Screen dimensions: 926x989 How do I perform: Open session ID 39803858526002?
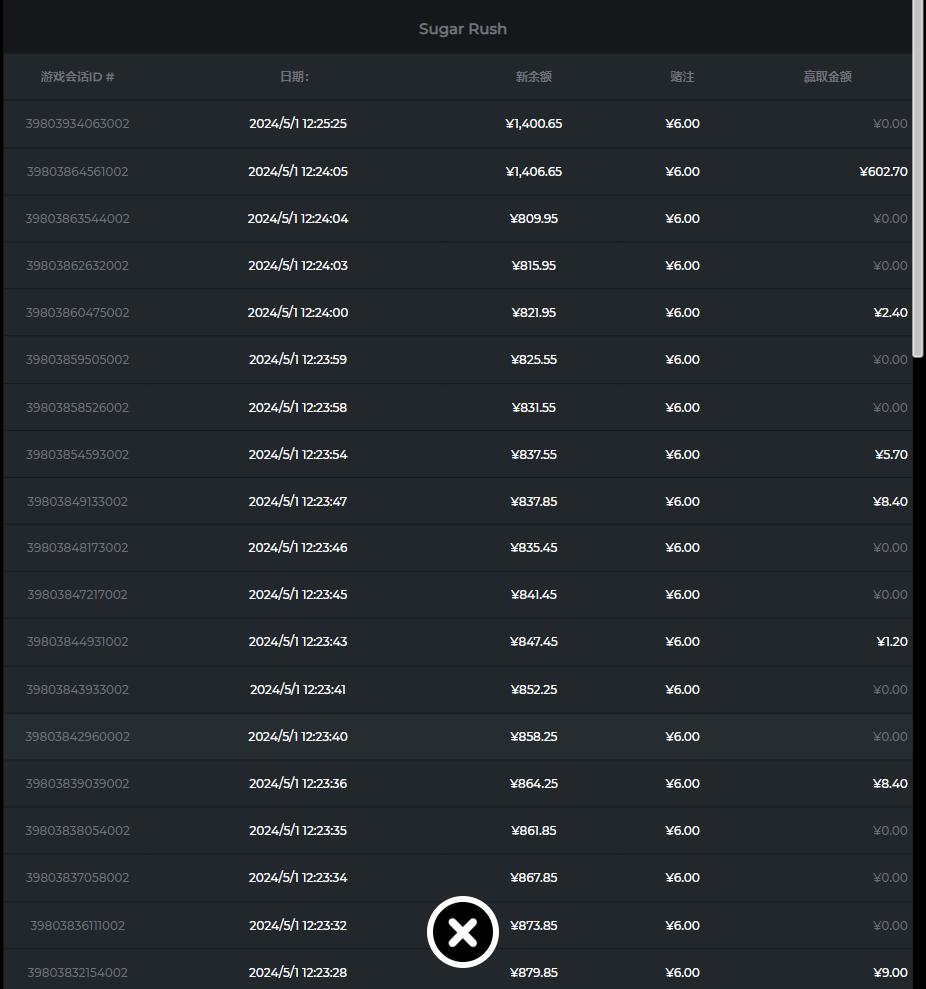78,407
